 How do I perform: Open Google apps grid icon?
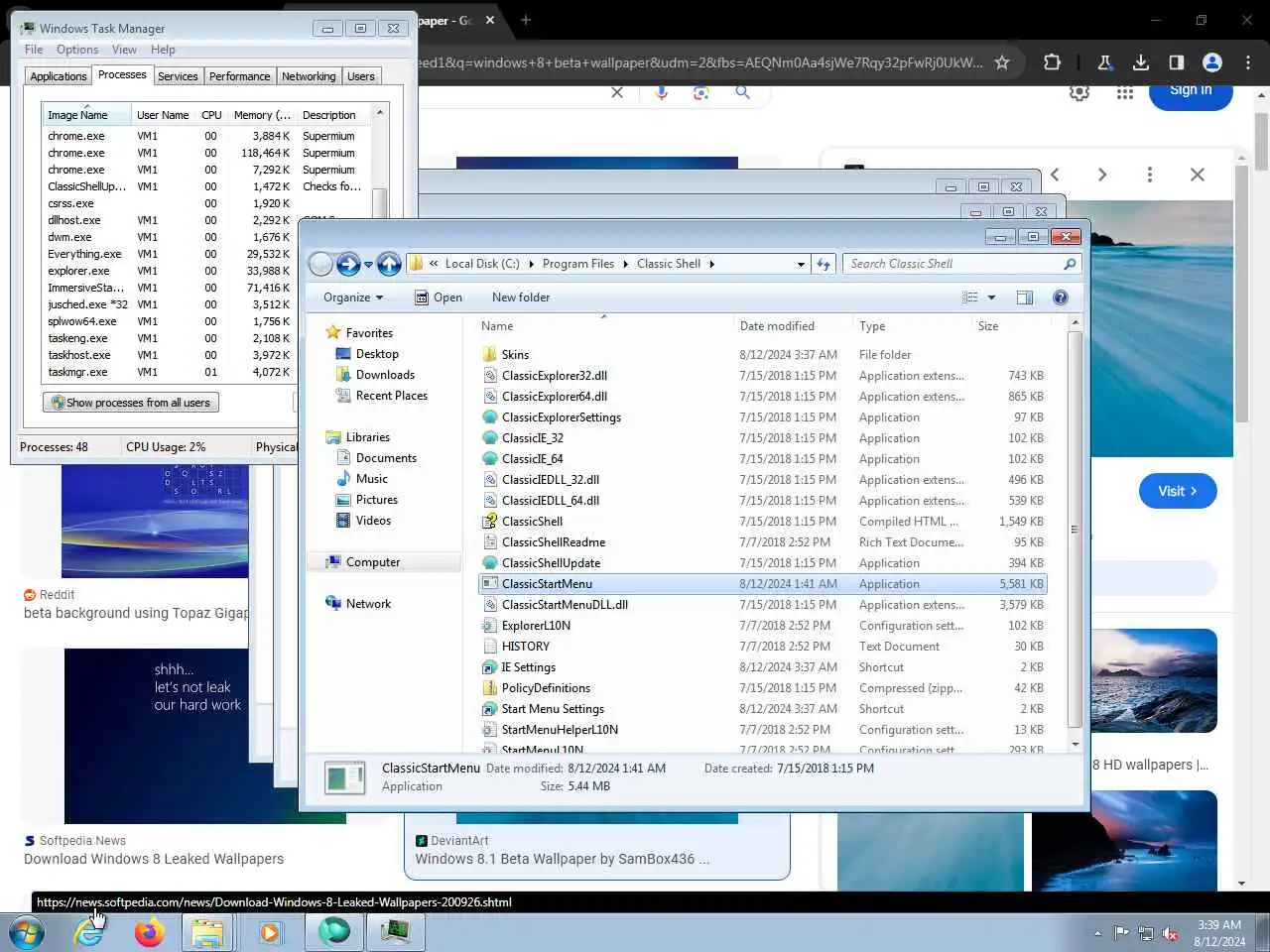[1124, 92]
